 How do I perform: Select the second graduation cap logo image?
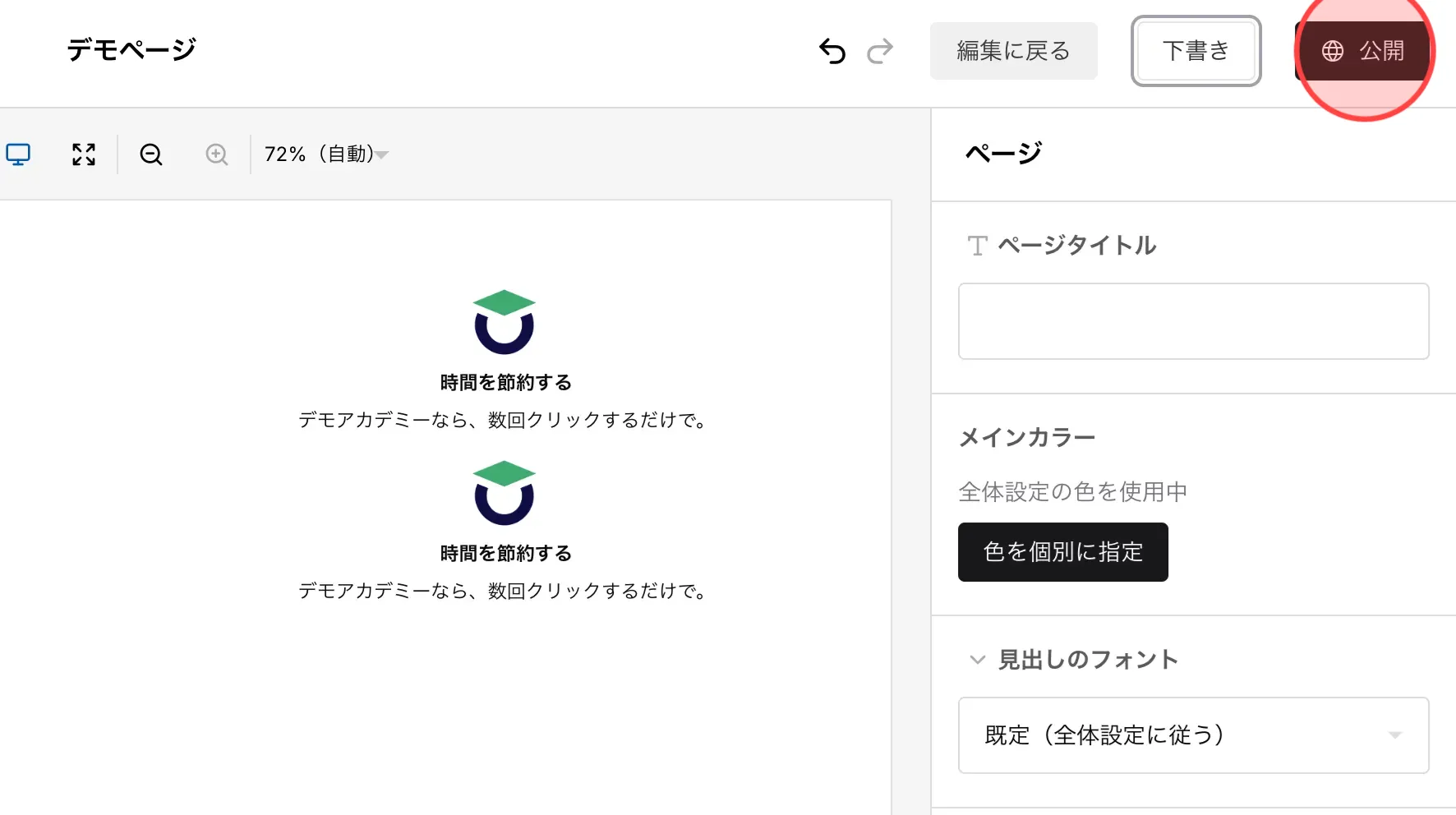click(x=505, y=493)
